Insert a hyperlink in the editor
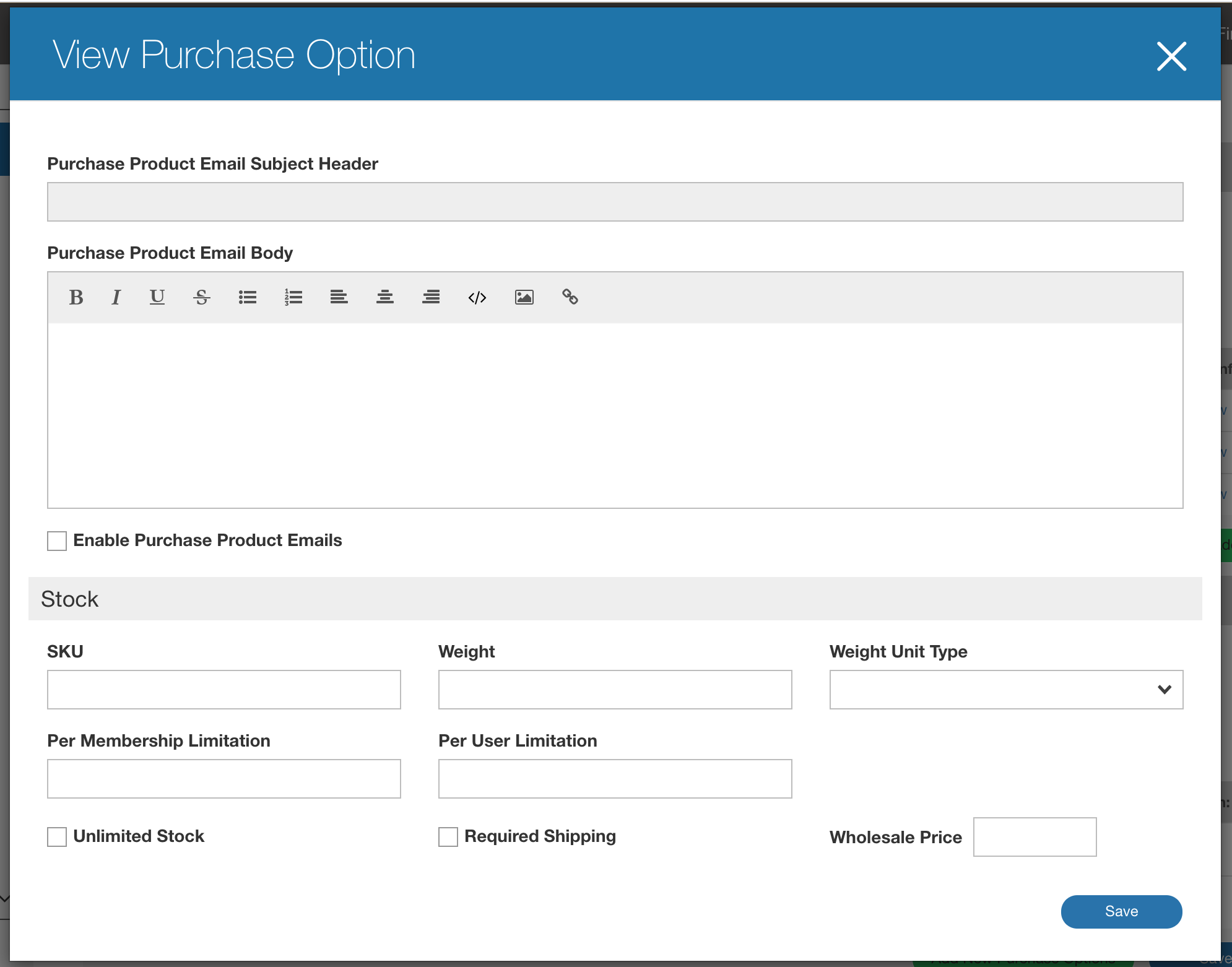This screenshot has height=967, width=1232. point(570,298)
